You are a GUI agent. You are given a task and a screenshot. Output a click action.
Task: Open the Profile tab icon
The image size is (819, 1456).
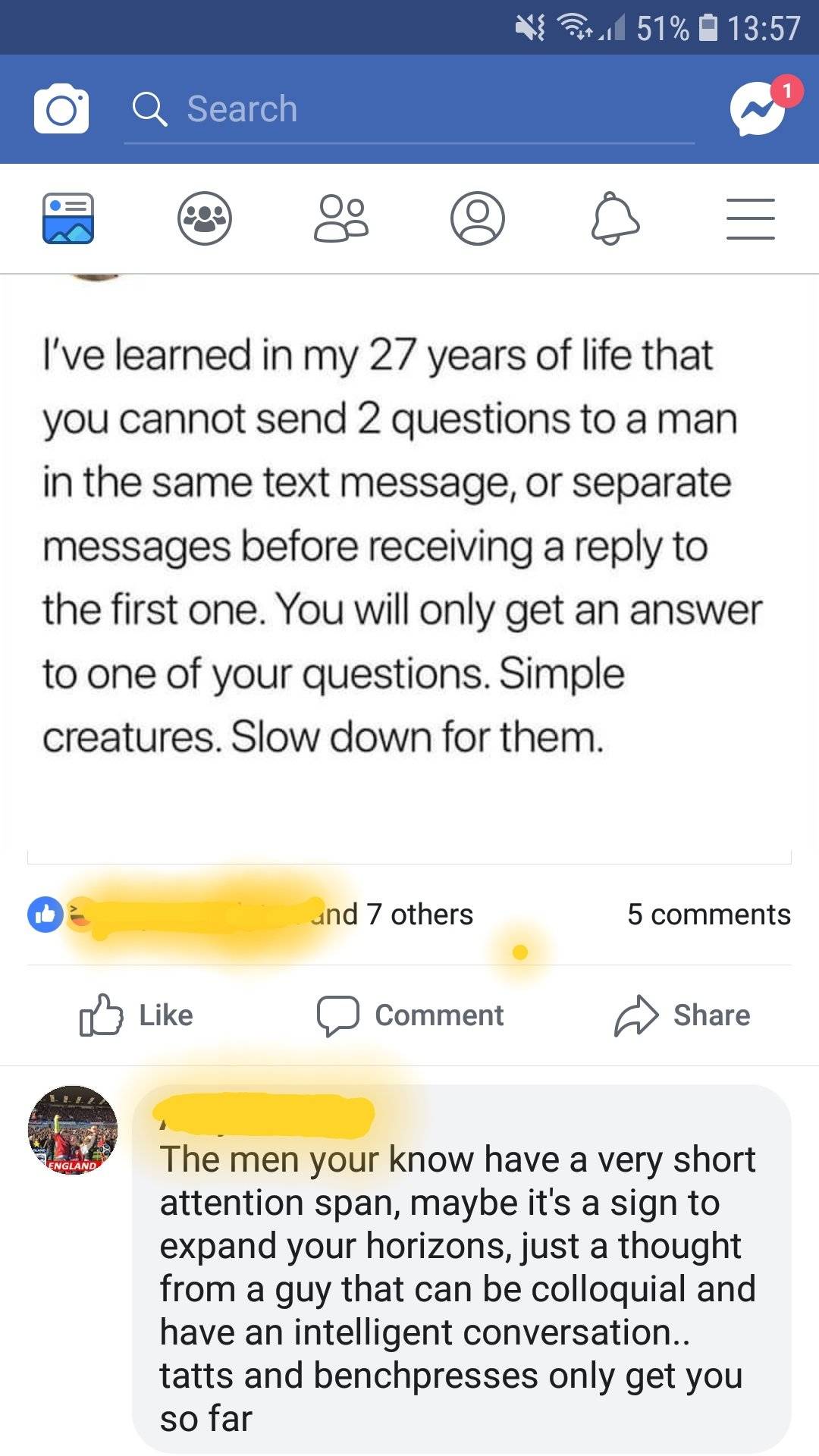point(478,218)
